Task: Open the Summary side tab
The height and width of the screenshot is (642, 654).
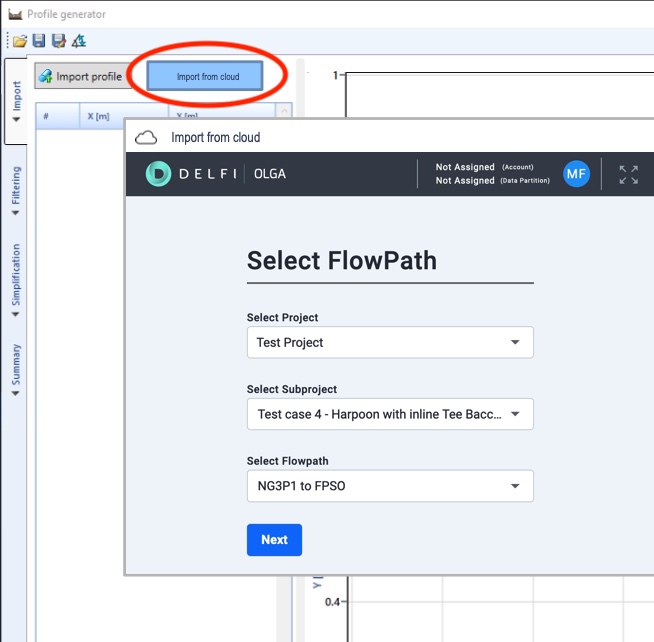Action: pos(16,369)
